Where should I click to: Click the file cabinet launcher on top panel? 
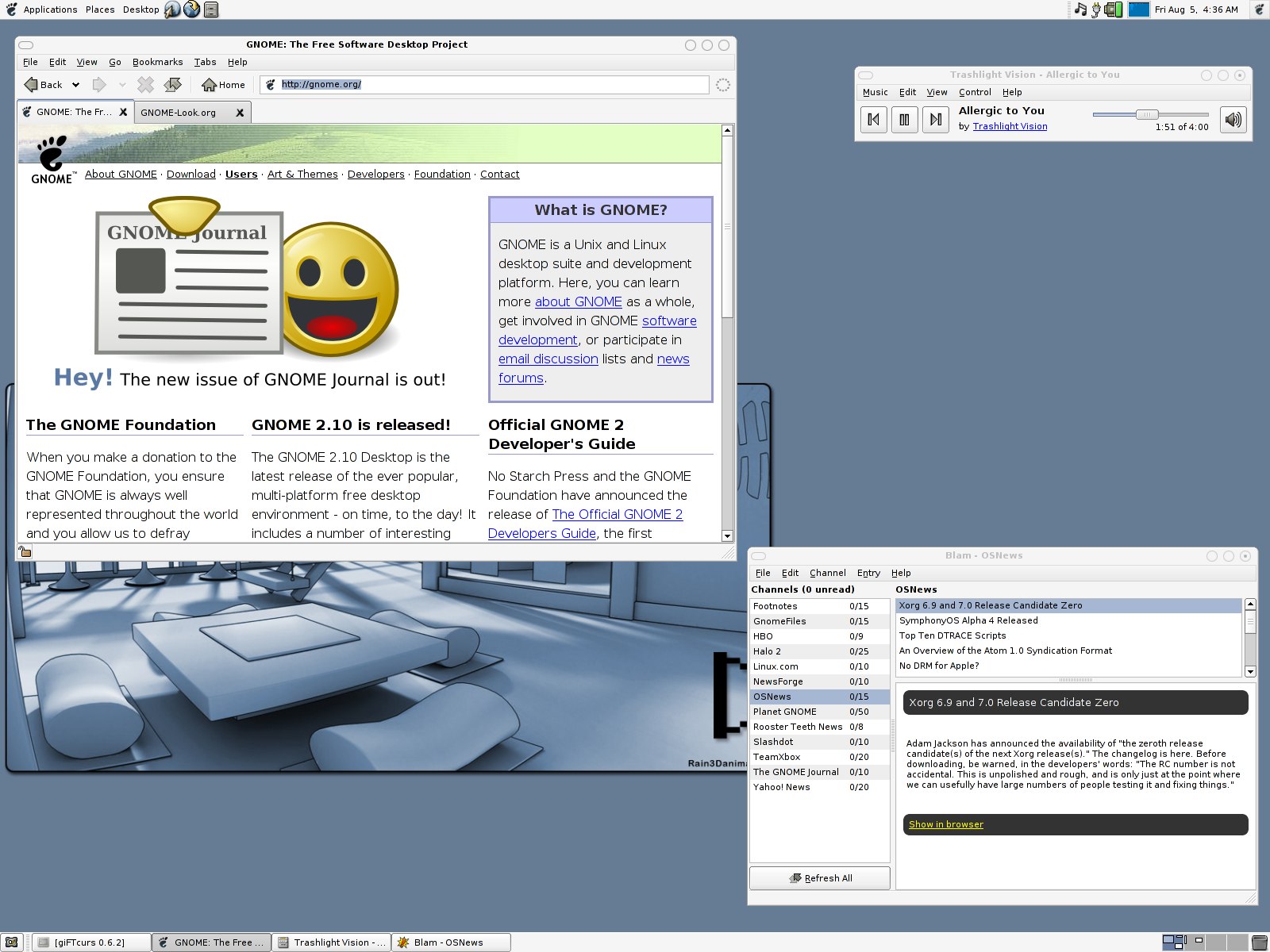[x=210, y=10]
